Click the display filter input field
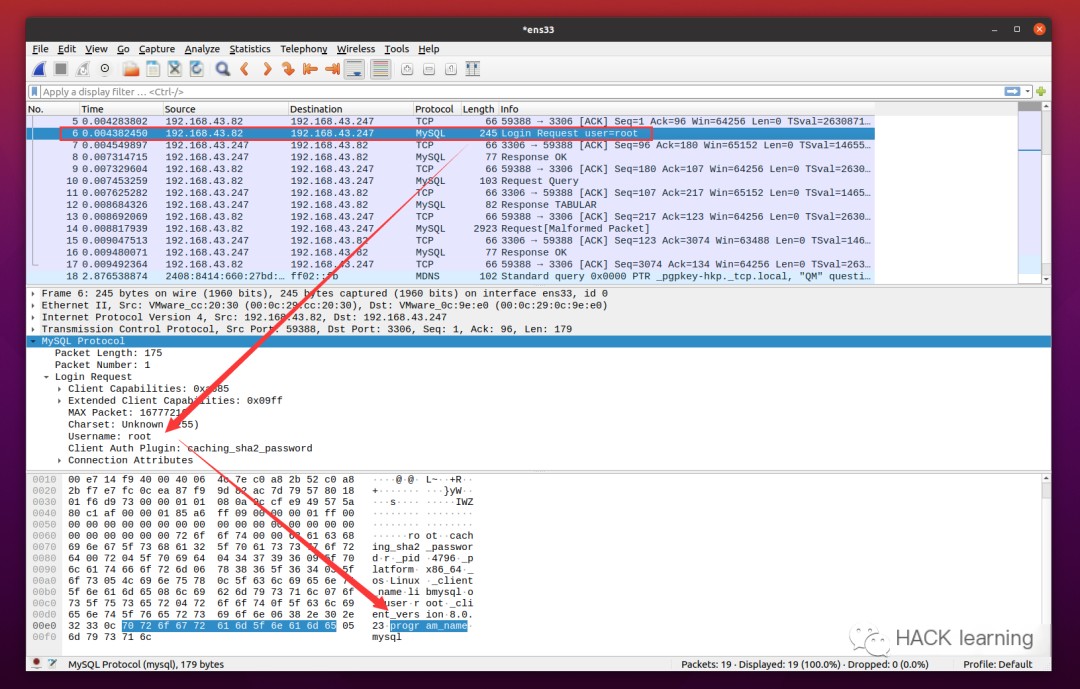 [x=520, y=92]
